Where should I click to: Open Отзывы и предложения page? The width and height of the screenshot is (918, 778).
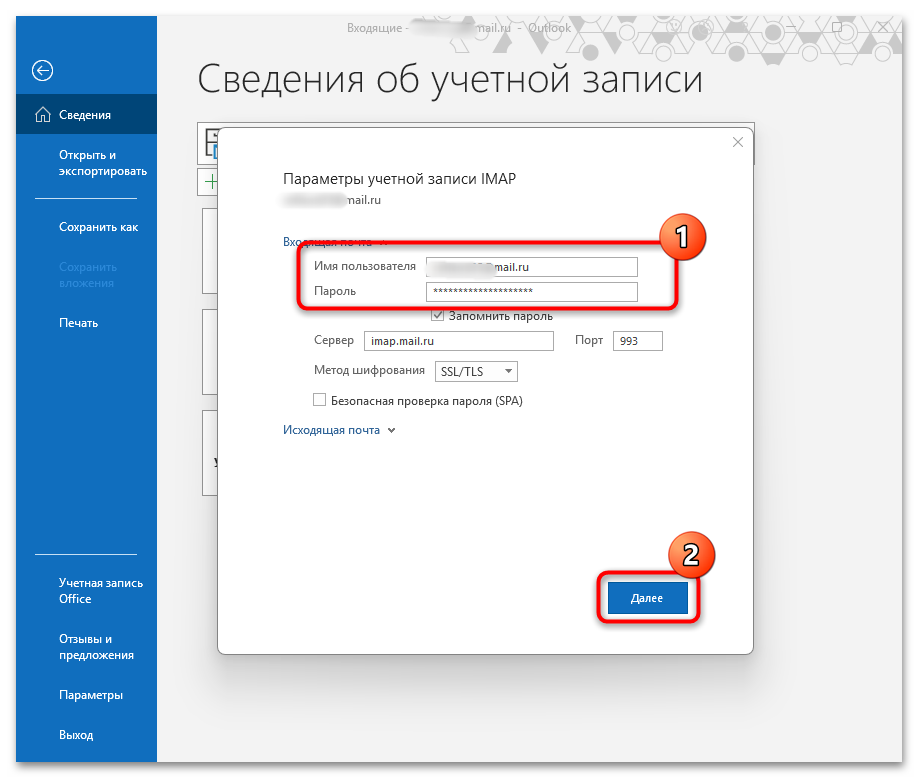(x=96, y=647)
